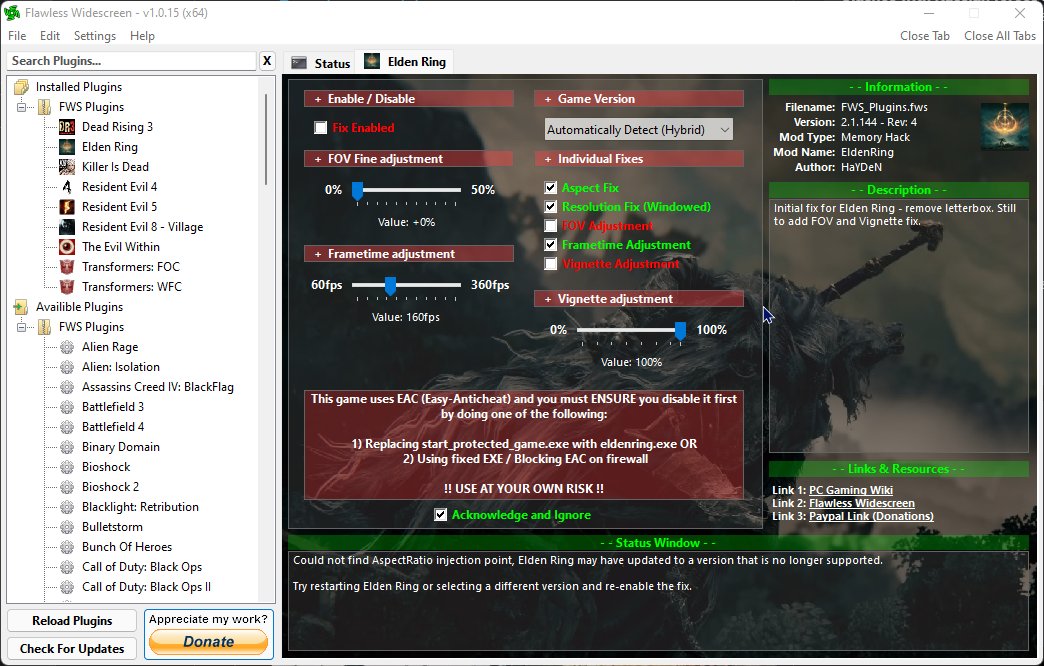
Task: Click the Donate button
Action: (208, 641)
